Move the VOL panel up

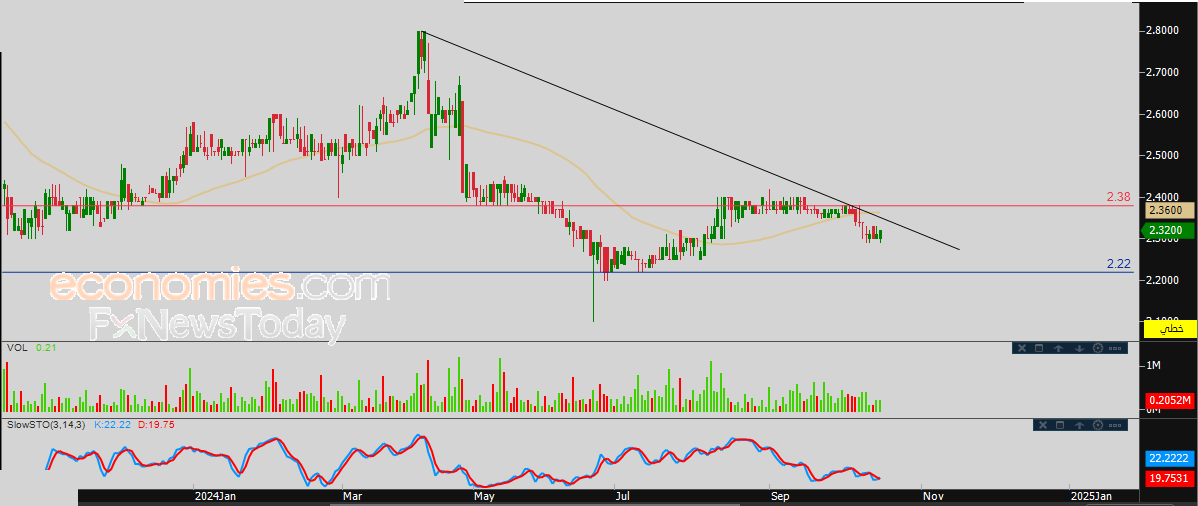(x=1058, y=349)
